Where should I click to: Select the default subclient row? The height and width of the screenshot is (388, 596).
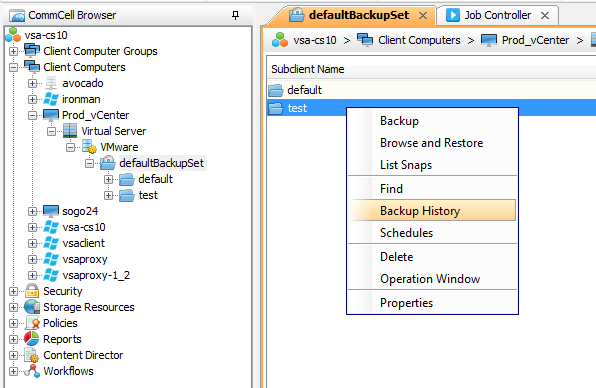click(x=431, y=90)
